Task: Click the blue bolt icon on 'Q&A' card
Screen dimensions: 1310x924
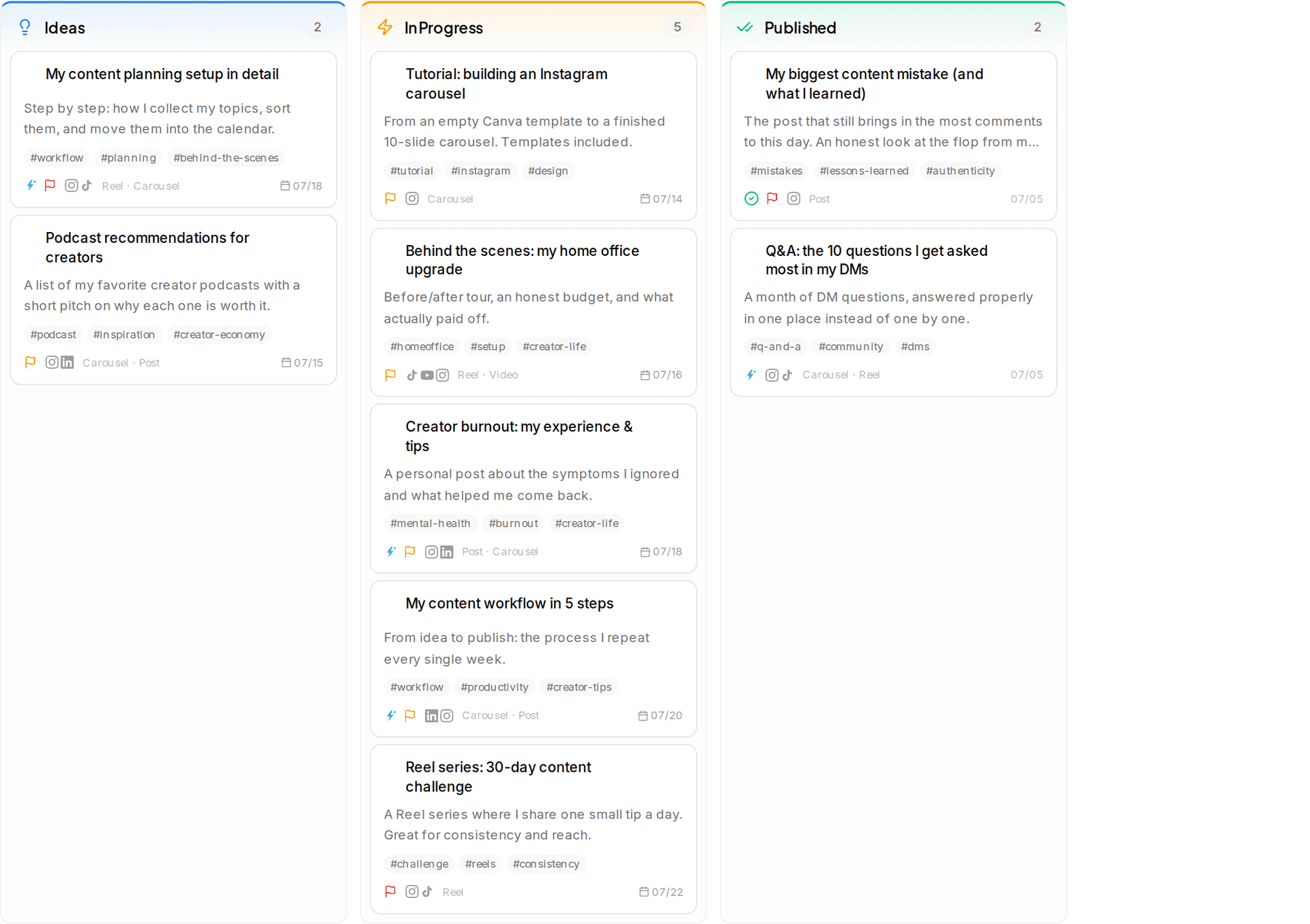Action: tap(751, 375)
